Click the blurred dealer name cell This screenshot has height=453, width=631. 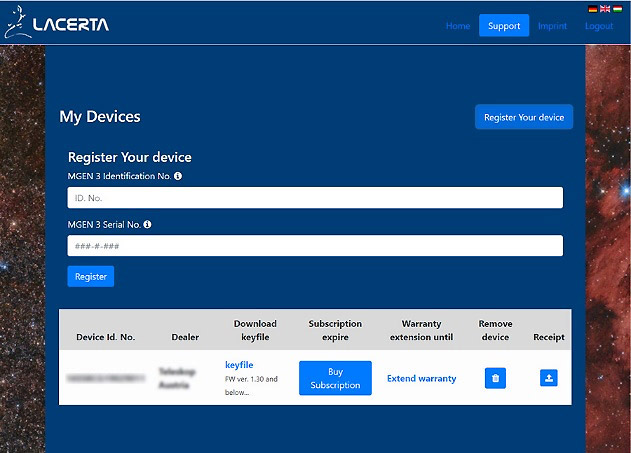[177, 378]
